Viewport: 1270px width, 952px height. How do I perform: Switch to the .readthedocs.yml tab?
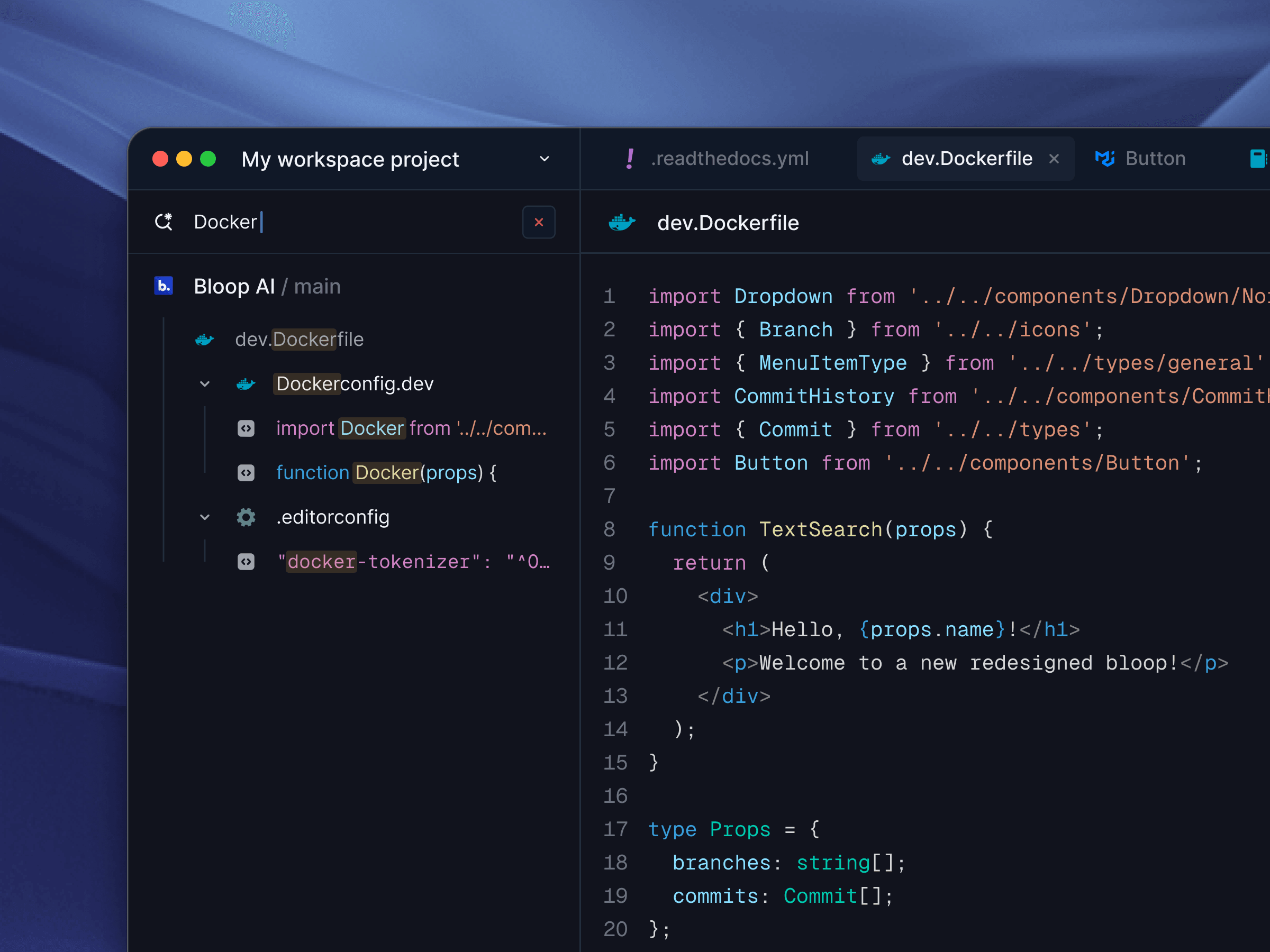[x=729, y=158]
